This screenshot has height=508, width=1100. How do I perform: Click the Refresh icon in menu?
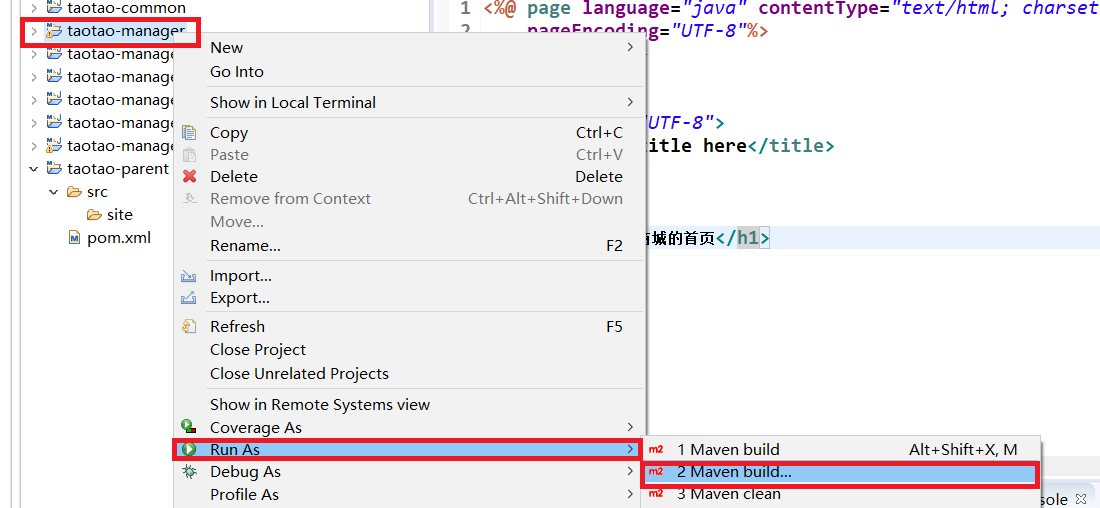click(189, 327)
